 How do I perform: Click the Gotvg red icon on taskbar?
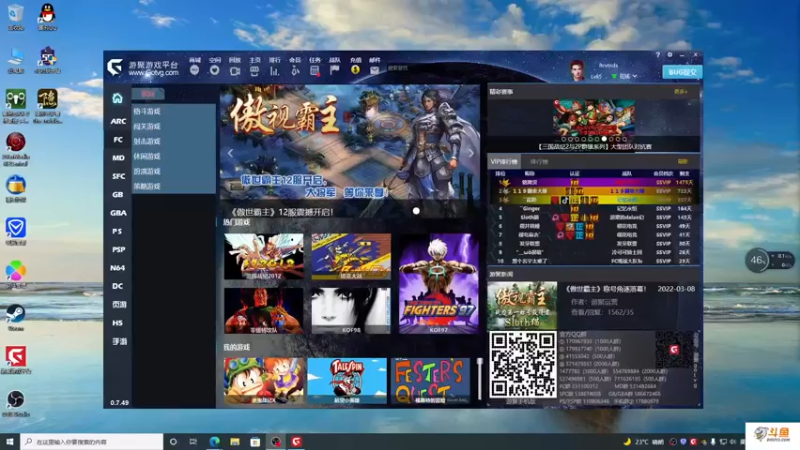[x=296, y=441]
